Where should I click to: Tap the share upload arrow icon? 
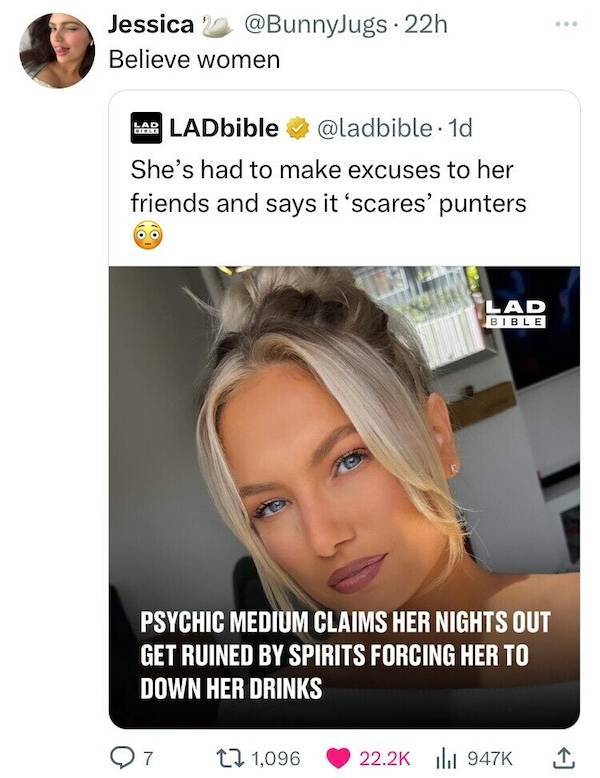coord(565,757)
